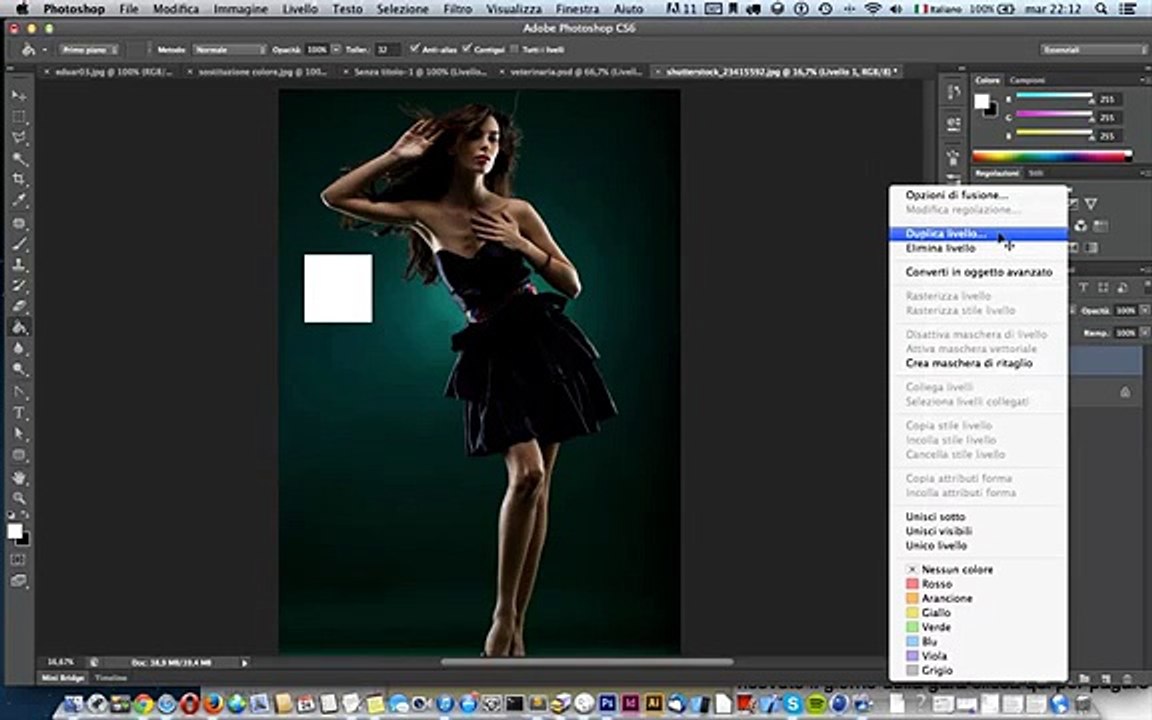
Task: Open the Primo piano fill dropdown
Action: 90,49
